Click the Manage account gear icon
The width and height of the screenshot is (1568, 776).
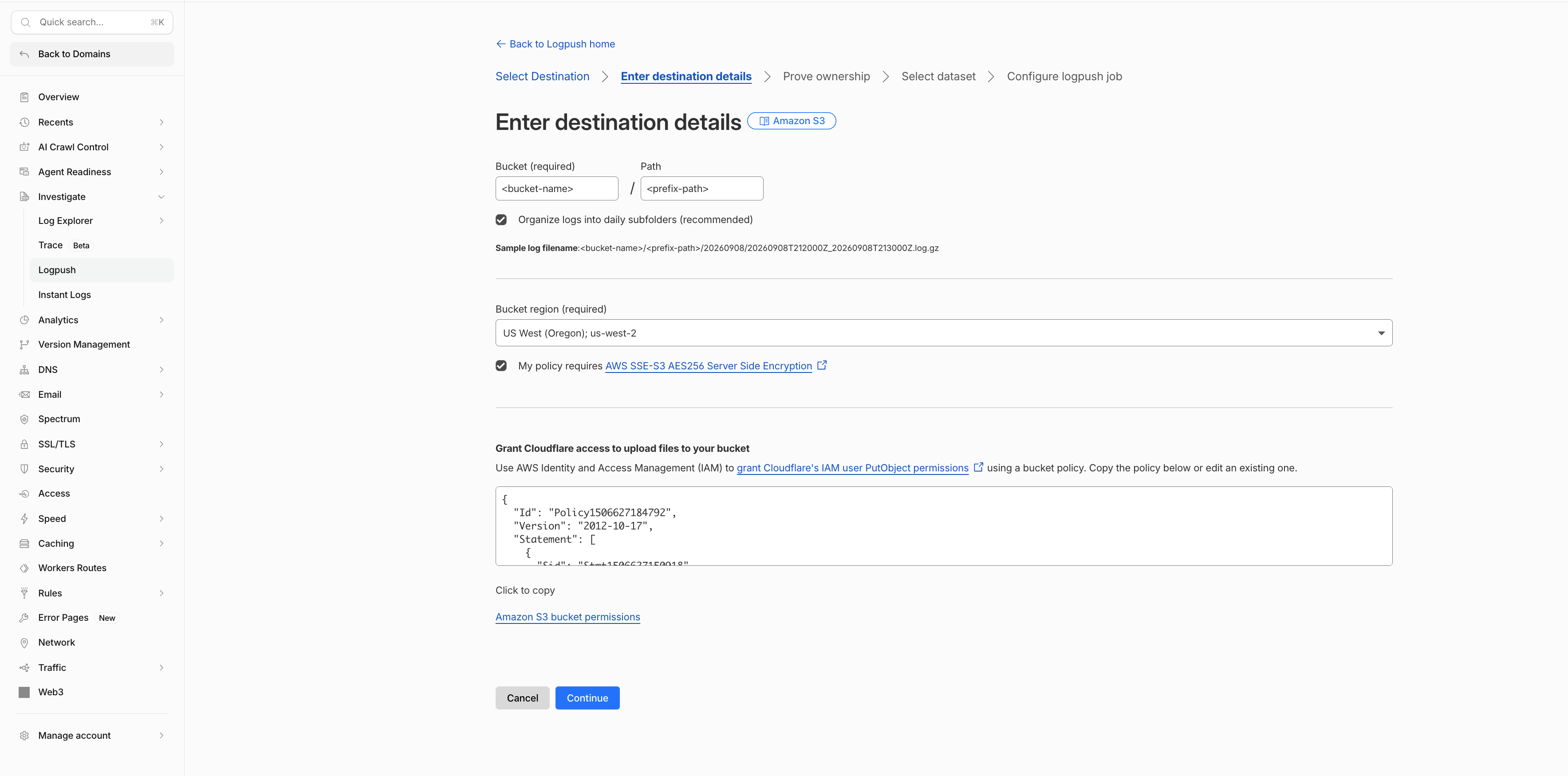[24, 736]
